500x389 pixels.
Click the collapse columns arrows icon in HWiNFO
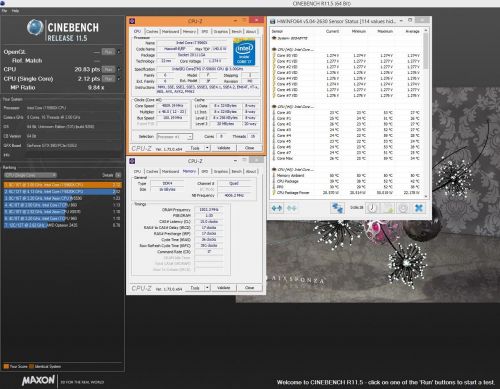pyautogui.click(x=291, y=208)
